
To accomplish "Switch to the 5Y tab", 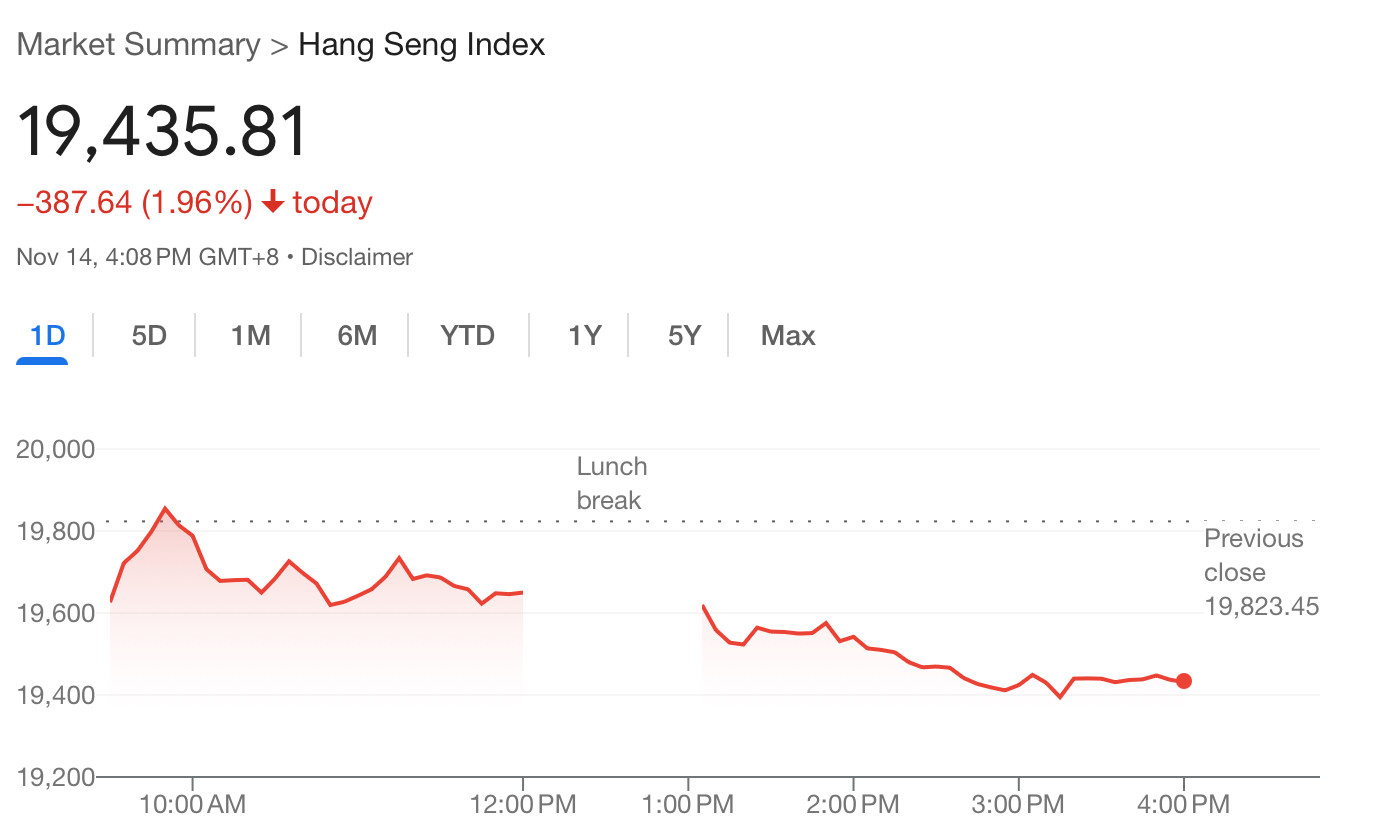I will click(x=685, y=336).
